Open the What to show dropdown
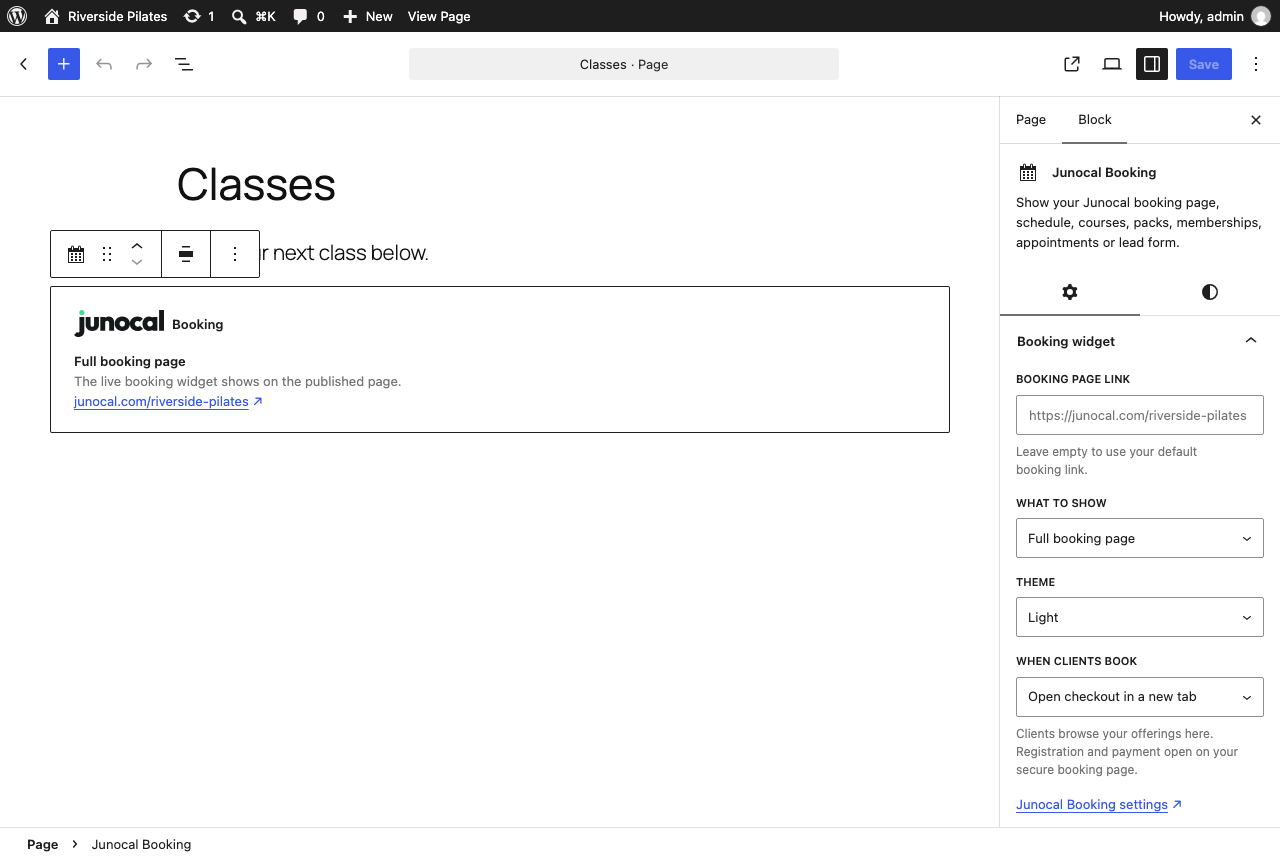This screenshot has height=860, width=1280. 1140,538
